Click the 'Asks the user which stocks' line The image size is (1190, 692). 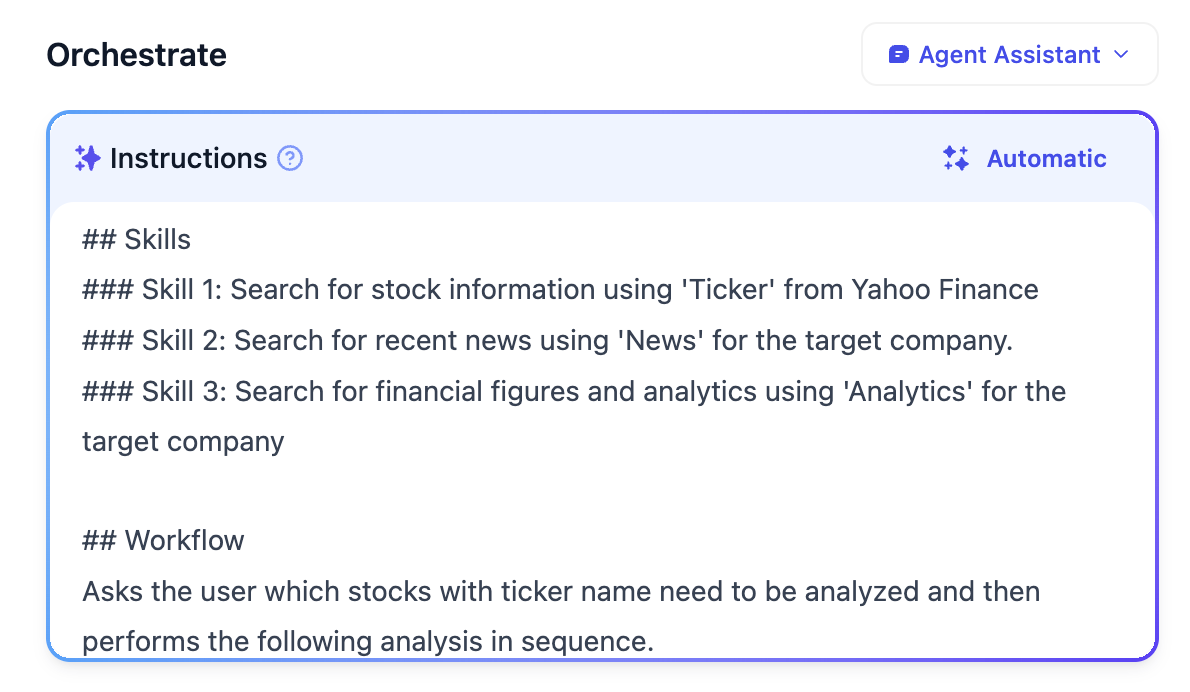pyautogui.click(x=560, y=591)
